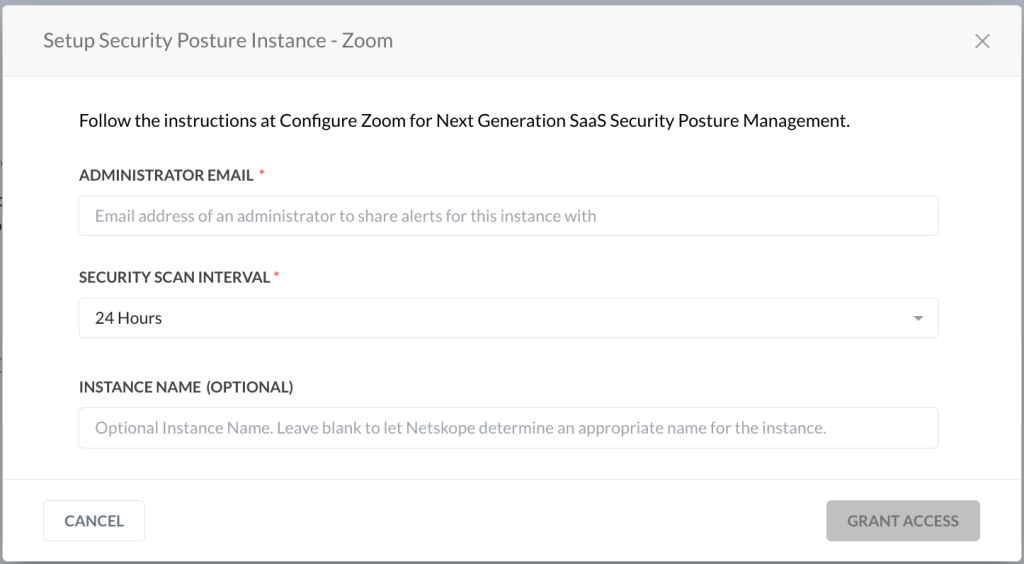Click the Security Scan Interval dropdown arrow
The width and height of the screenshot is (1024, 564).
918,319
